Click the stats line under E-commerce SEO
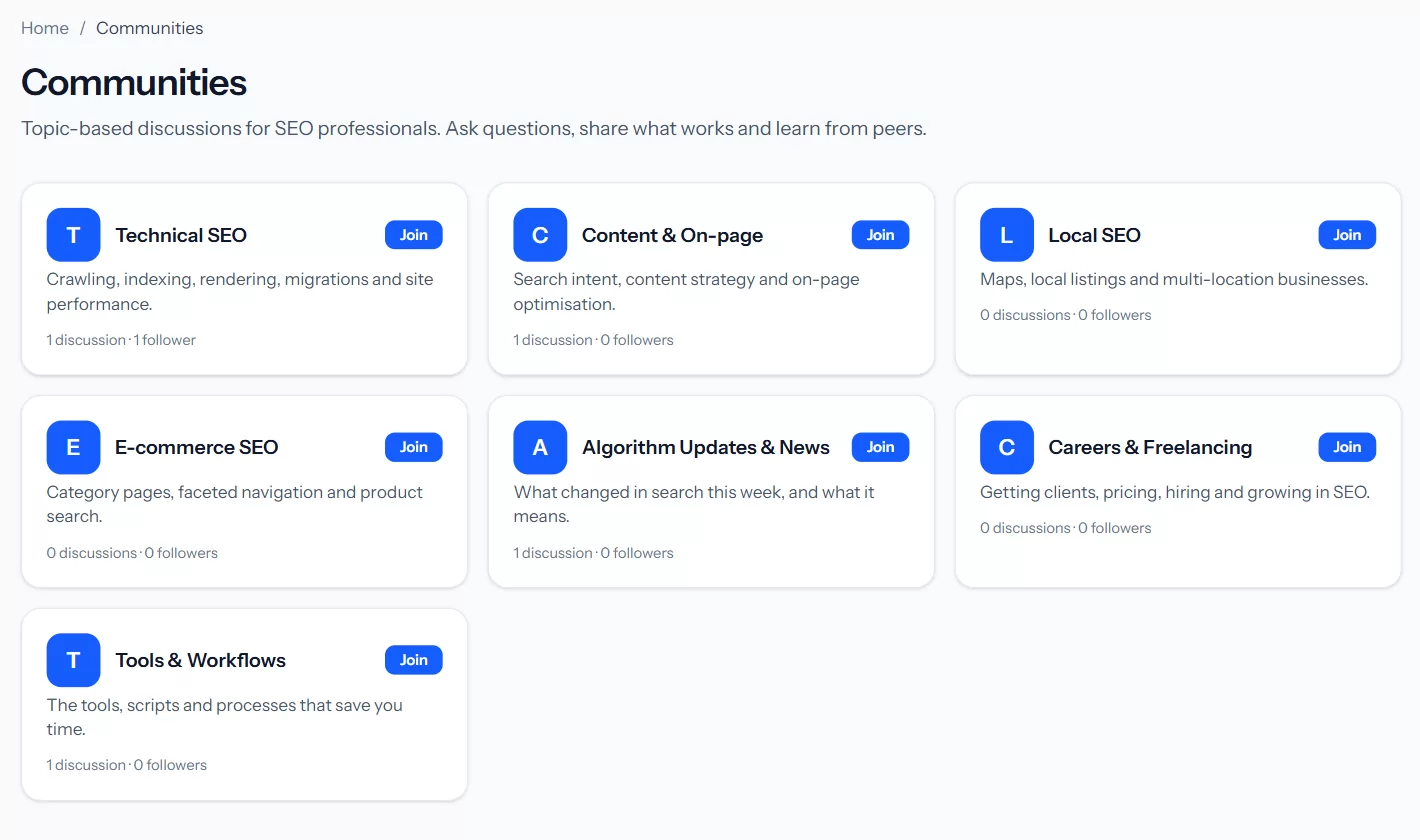 click(x=132, y=553)
